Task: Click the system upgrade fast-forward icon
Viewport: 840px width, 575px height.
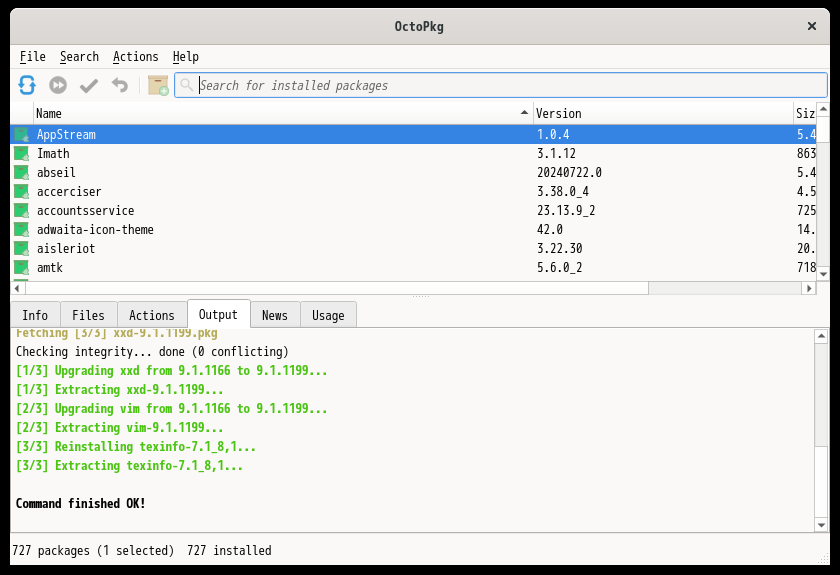Action: click(58, 85)
